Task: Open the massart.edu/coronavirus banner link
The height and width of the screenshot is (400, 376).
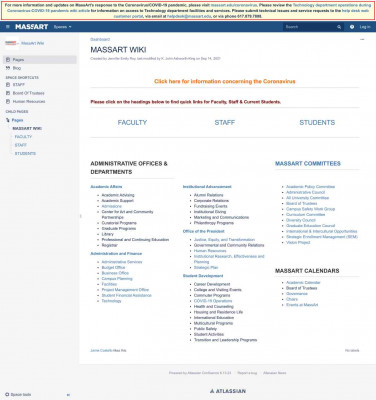Action: click(x=234, y=5)
